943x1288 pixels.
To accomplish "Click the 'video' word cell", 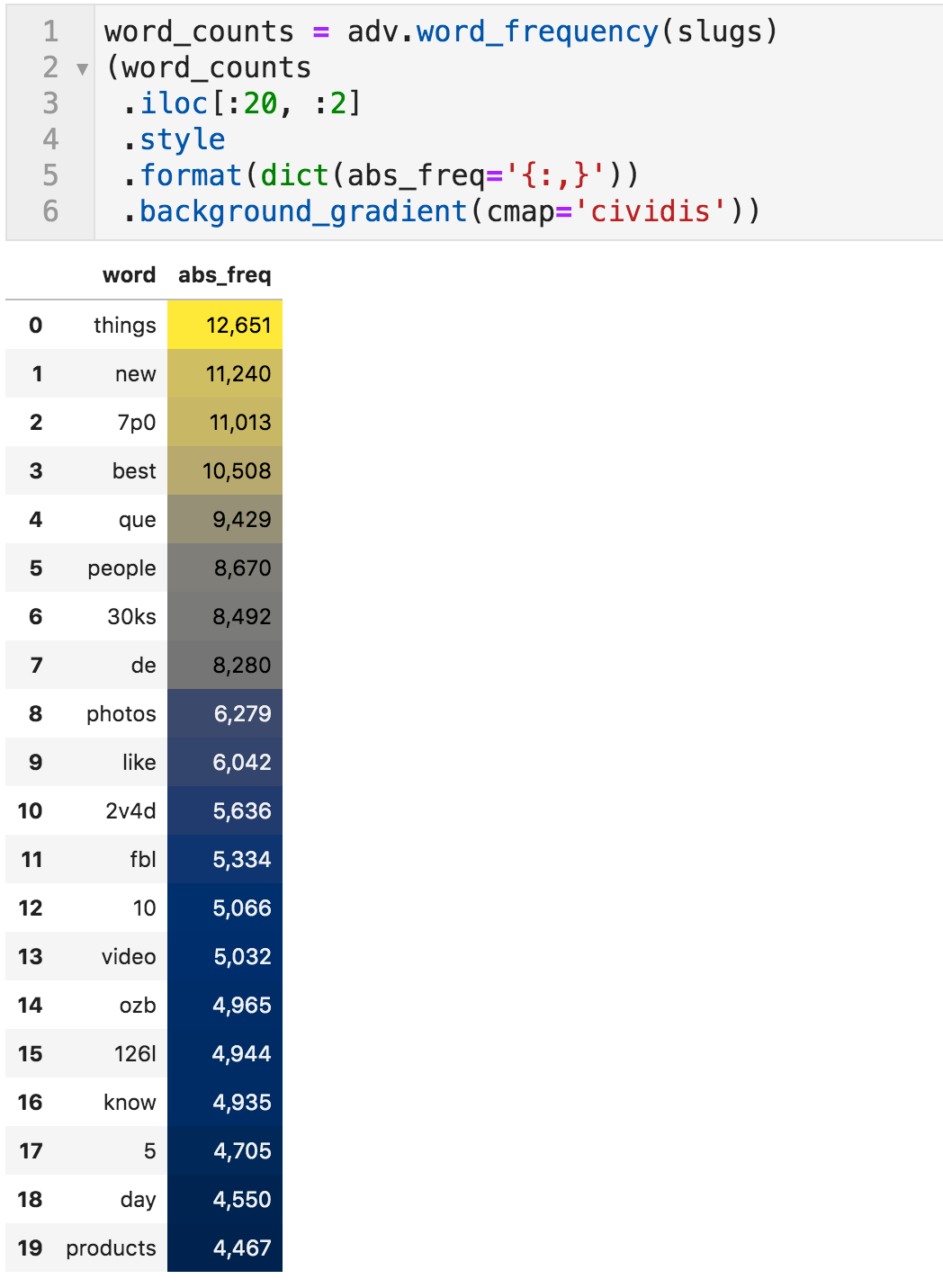I will click(128, 956).
